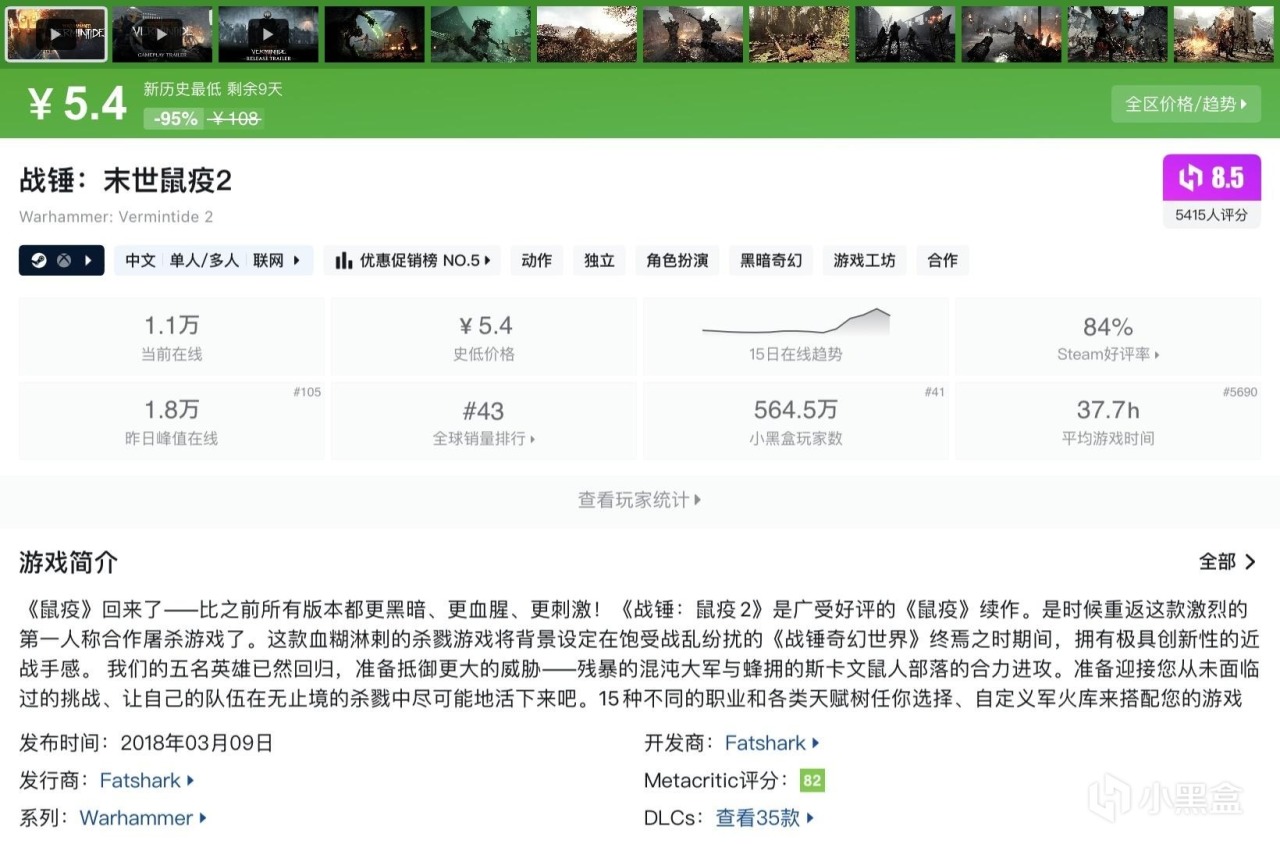Click the bar chart icon beside 优惠促销榜
1280x844 pixels.
pos(344,261)
